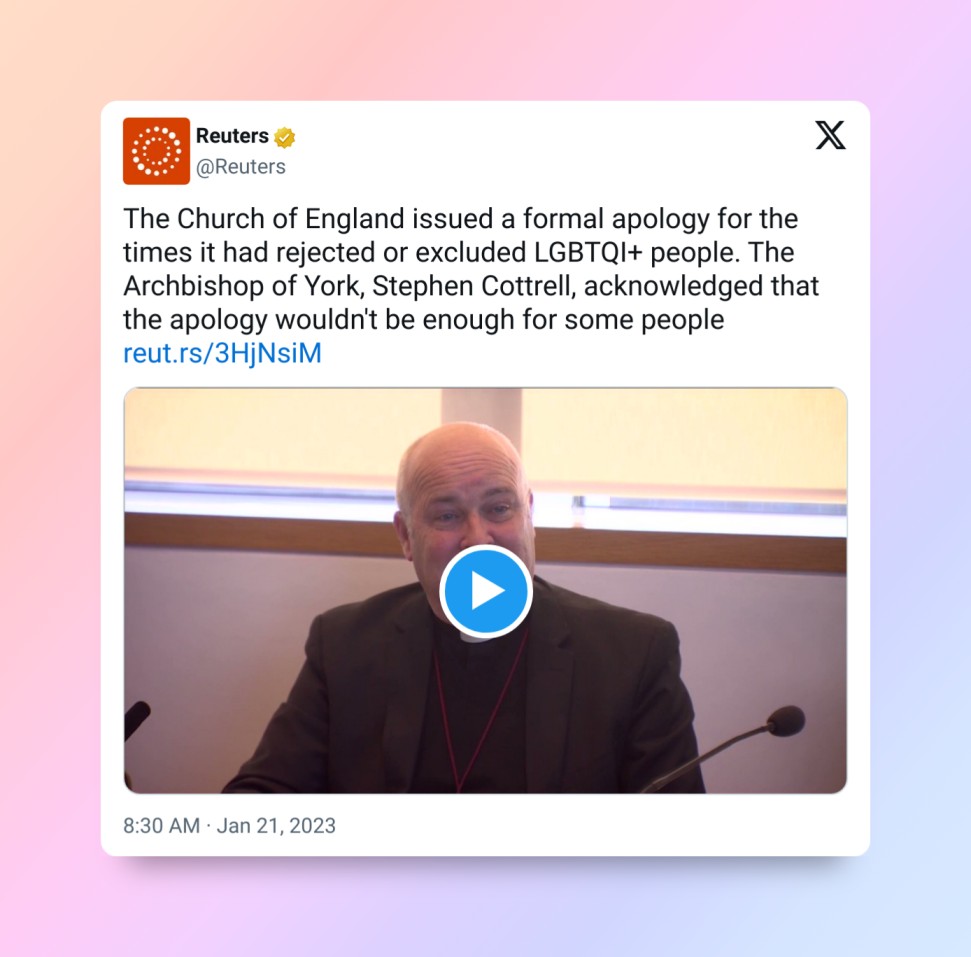Open the Reuters profile avatar logo
This screenshot has height=957, width=971.
pyautogui.click(x=156, y=151)
